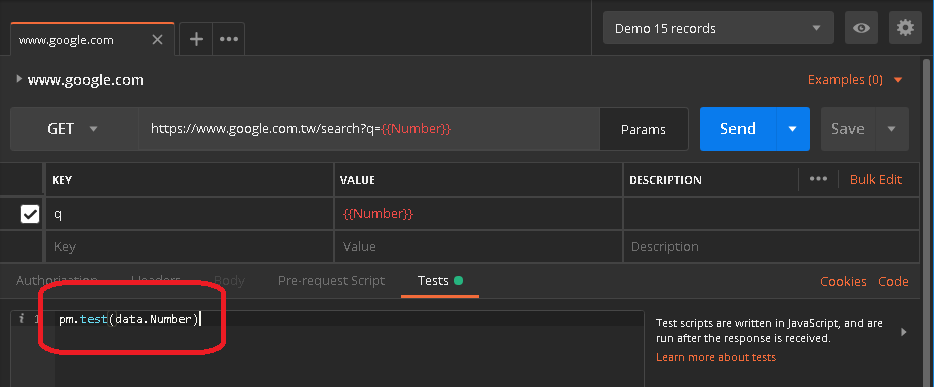Expand the www.google.com request name triangle
The image size is (934, 387).
click(x=19, y=79)
